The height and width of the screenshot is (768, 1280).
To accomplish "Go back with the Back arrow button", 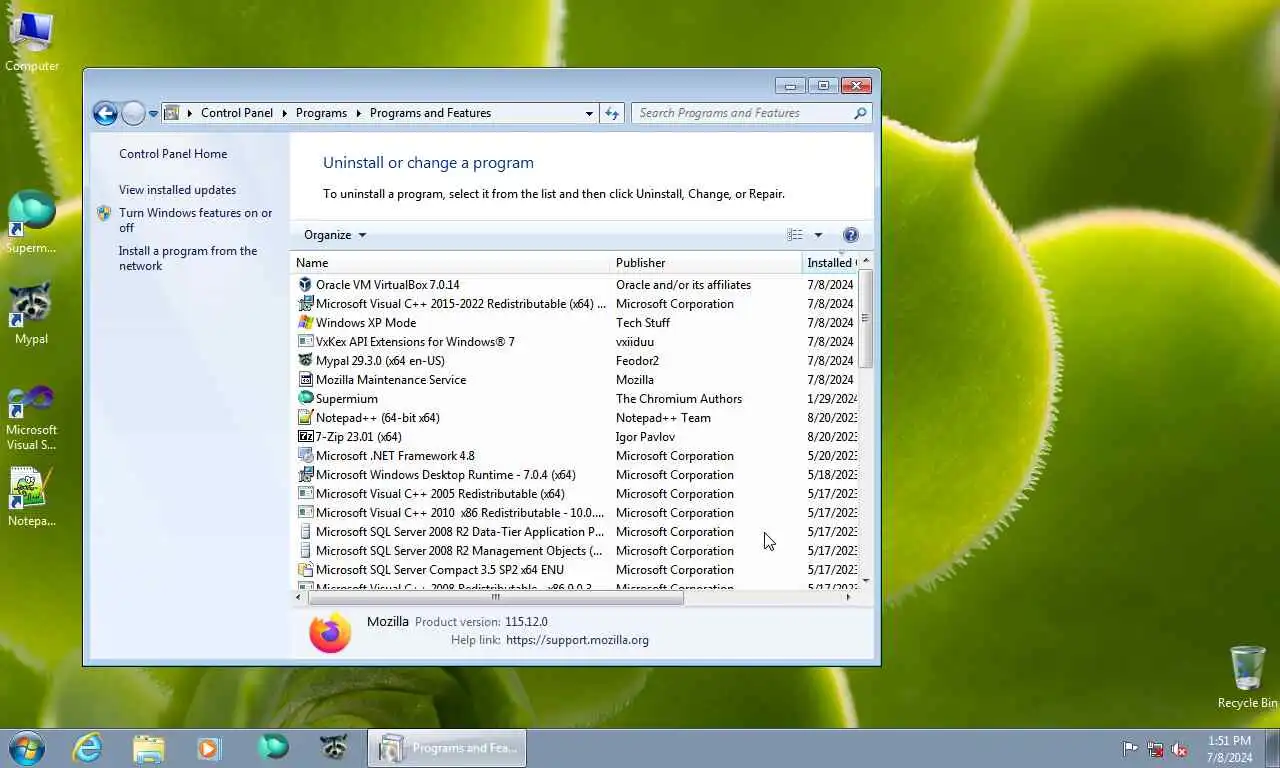I will pos(105,113).
